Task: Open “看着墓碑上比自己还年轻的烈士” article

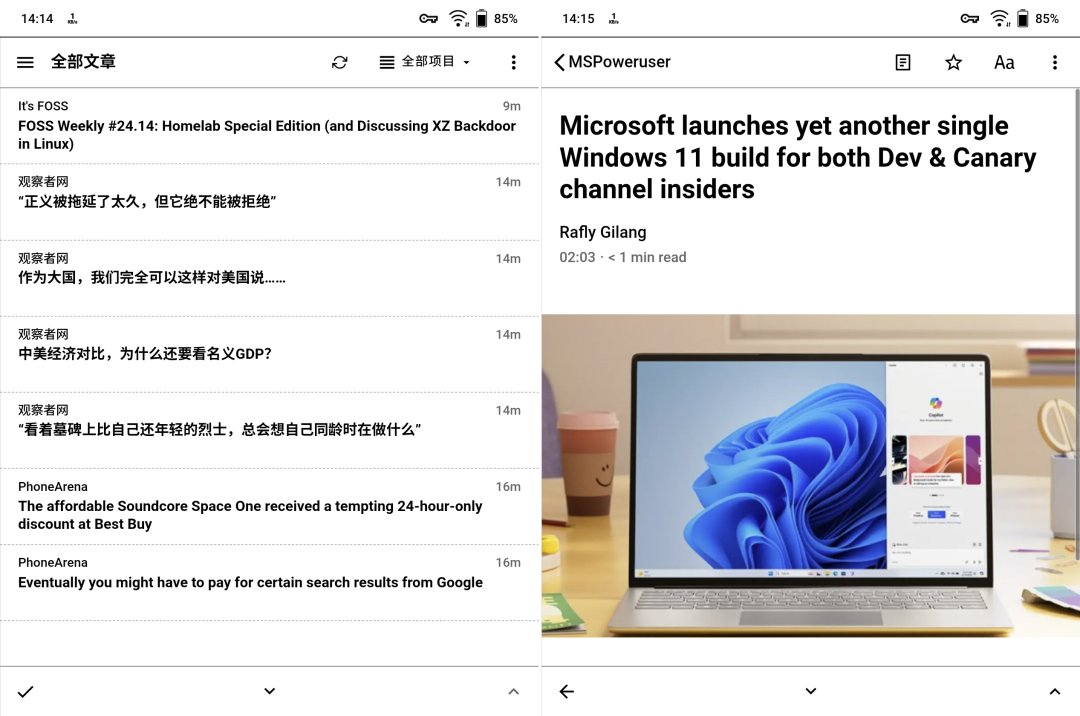Action: pyautogui.click(x=269, y=431)
